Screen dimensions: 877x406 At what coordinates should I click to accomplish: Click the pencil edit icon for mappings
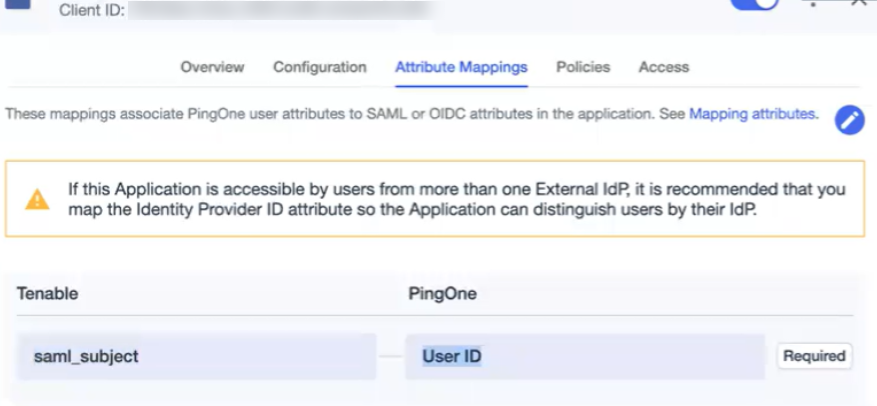point(849,120)
